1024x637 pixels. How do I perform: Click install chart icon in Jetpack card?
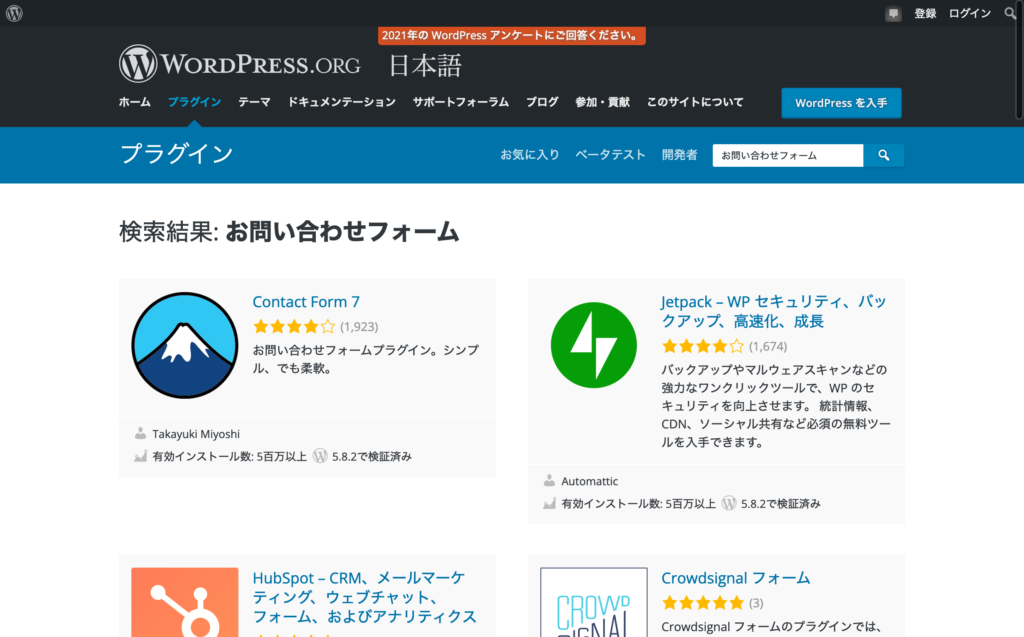coord(549,502)
